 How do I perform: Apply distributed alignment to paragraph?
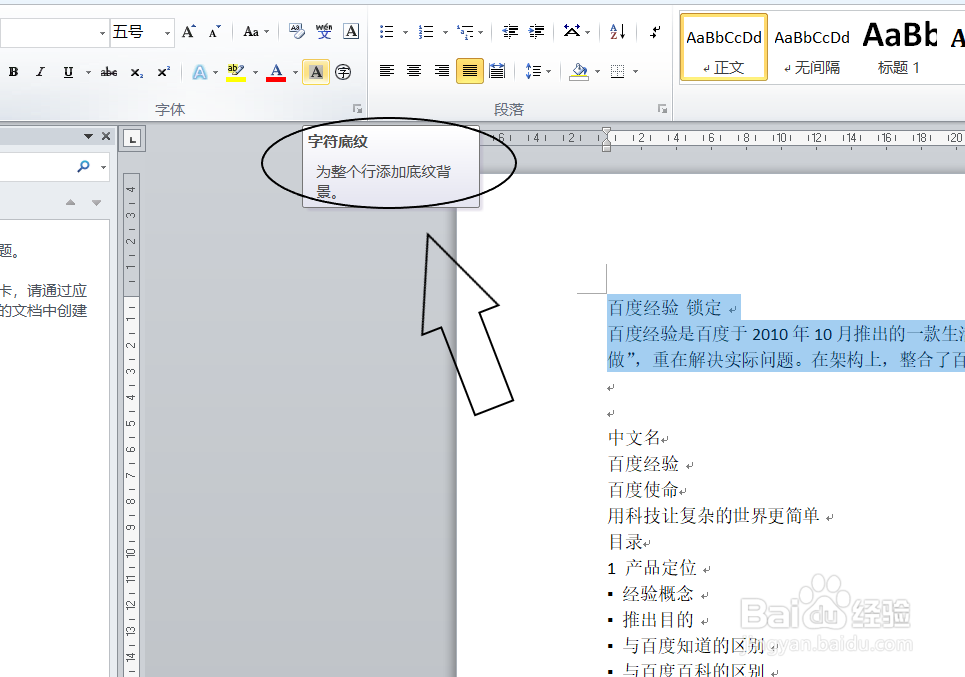(497, 71)
